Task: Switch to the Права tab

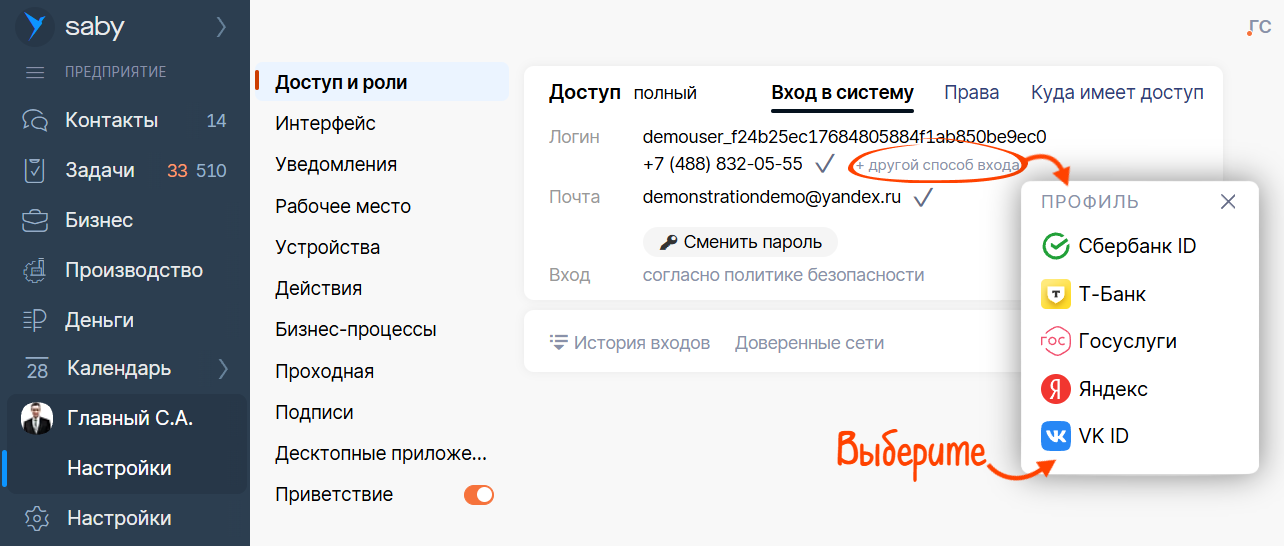Action: click(x=972, y=93)
